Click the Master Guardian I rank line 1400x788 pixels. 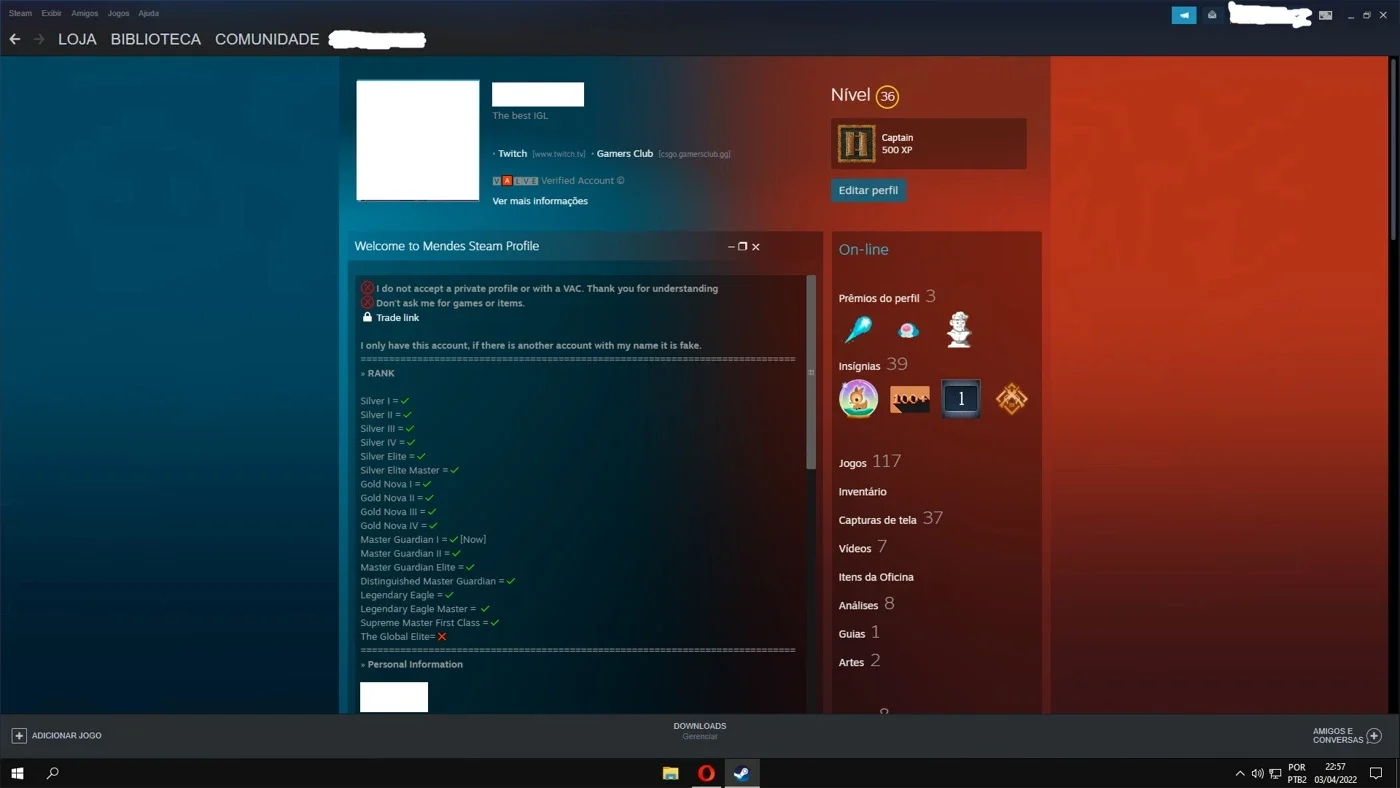click(x=423, y=539)
